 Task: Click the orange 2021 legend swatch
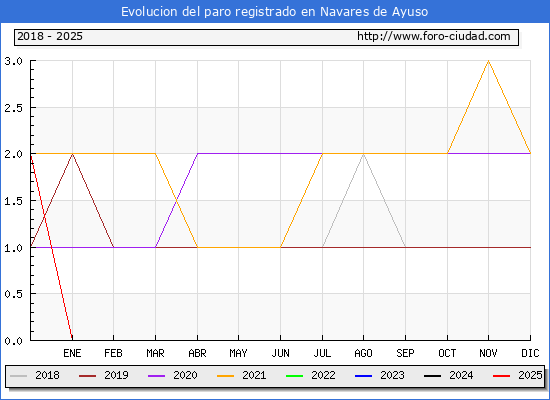(226, 376)
